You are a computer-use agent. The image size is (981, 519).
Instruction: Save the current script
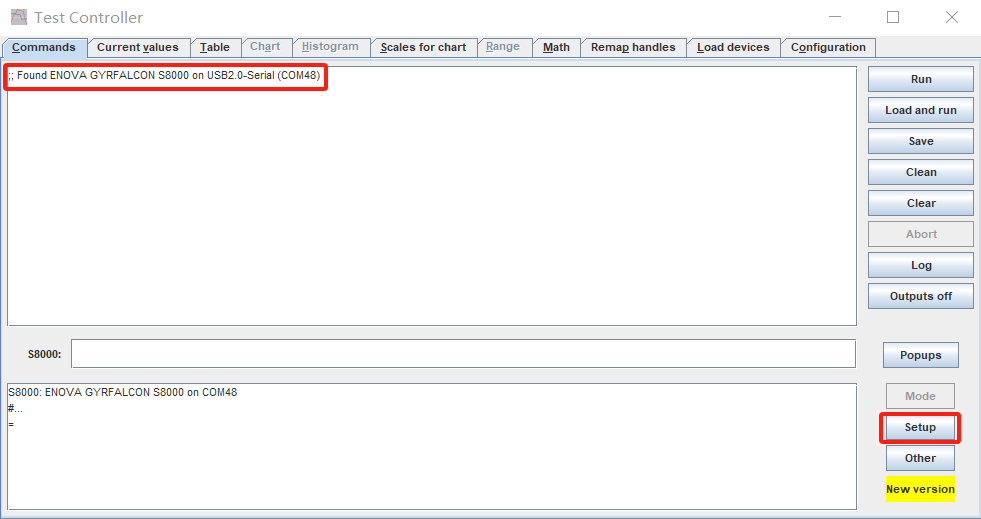tap(920, 141)
